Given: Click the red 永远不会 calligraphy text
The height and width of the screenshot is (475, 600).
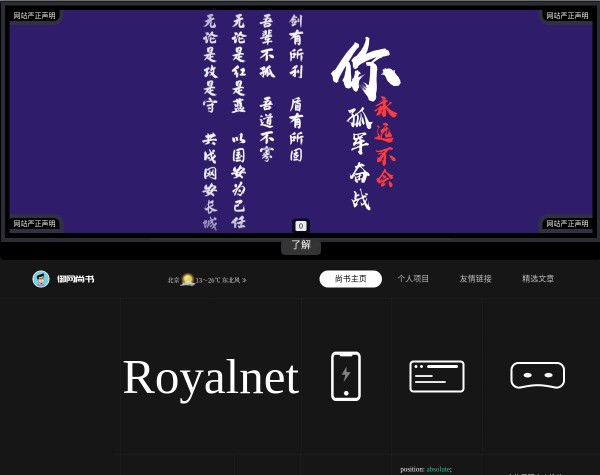Looking at the screenshot, I should tap(386, 142).
